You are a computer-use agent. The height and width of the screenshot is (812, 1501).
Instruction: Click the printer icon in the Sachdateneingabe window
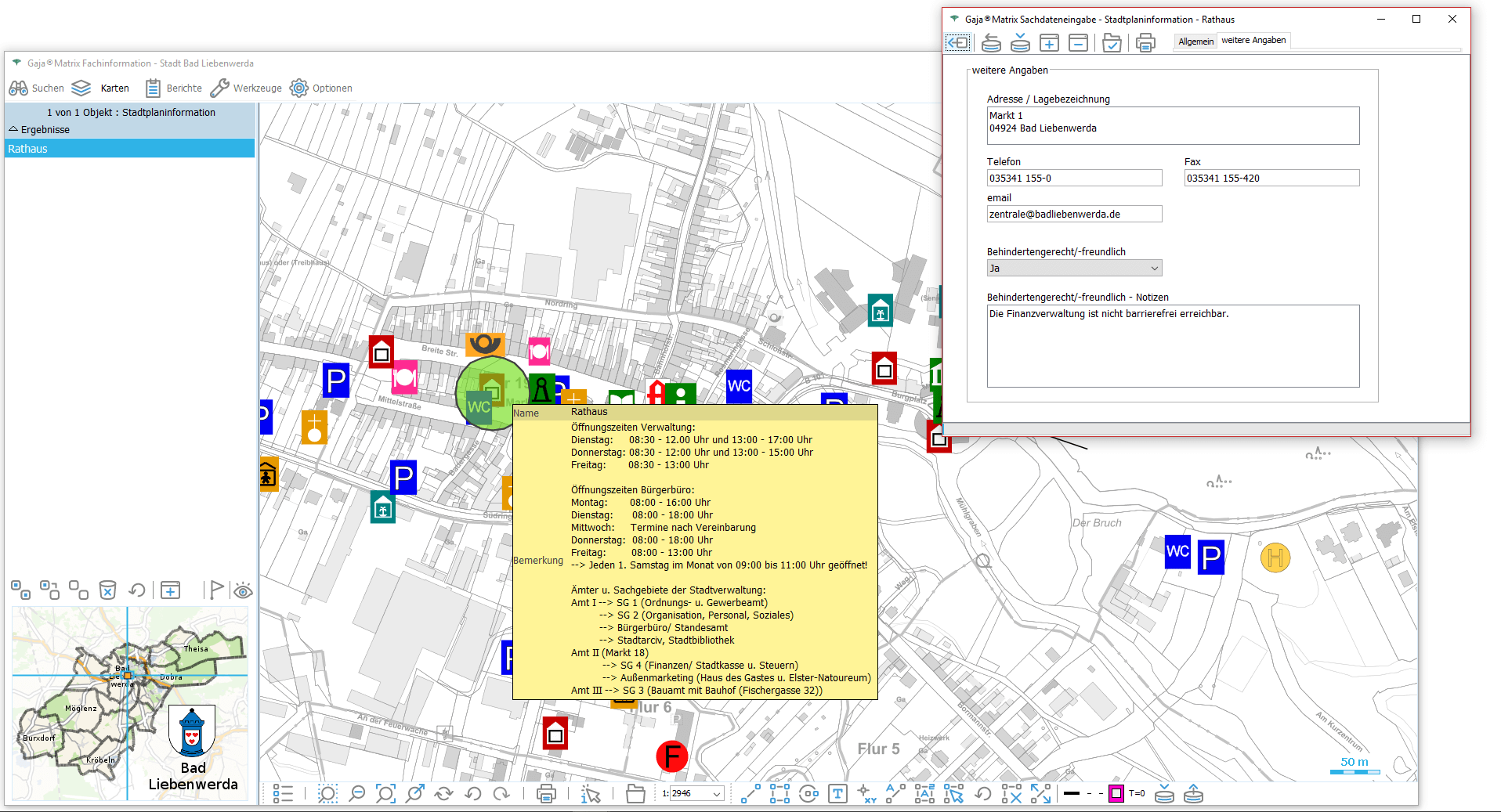pos(1145,43)
